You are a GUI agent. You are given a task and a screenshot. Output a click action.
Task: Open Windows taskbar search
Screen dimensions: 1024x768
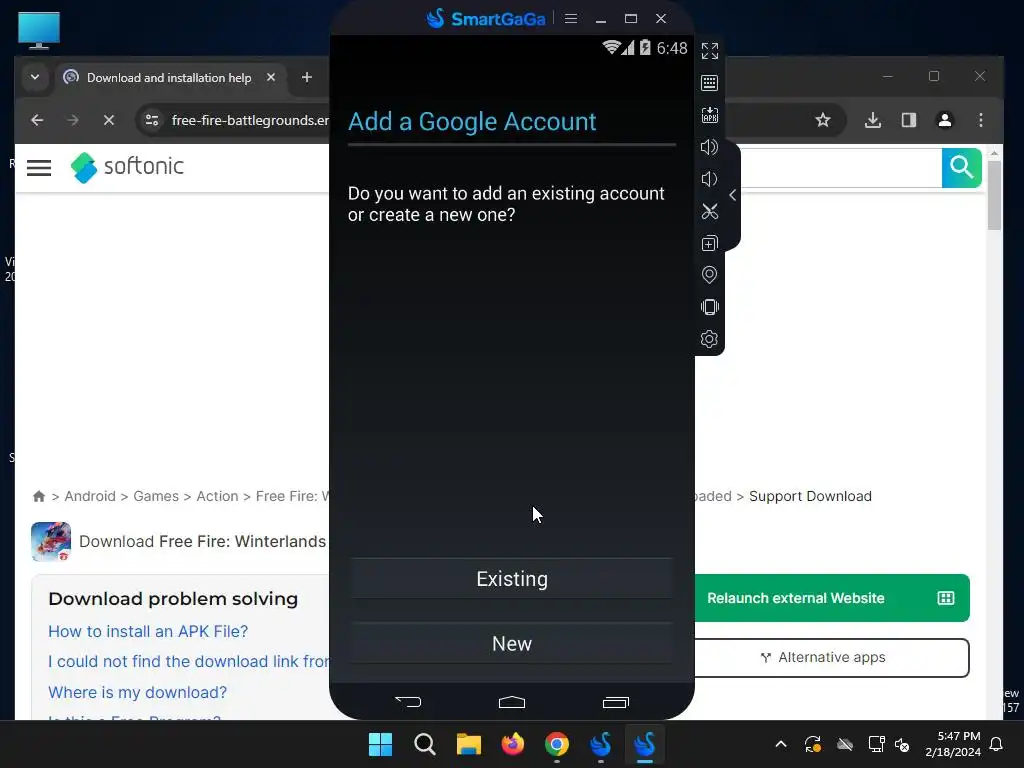(425, 744)
